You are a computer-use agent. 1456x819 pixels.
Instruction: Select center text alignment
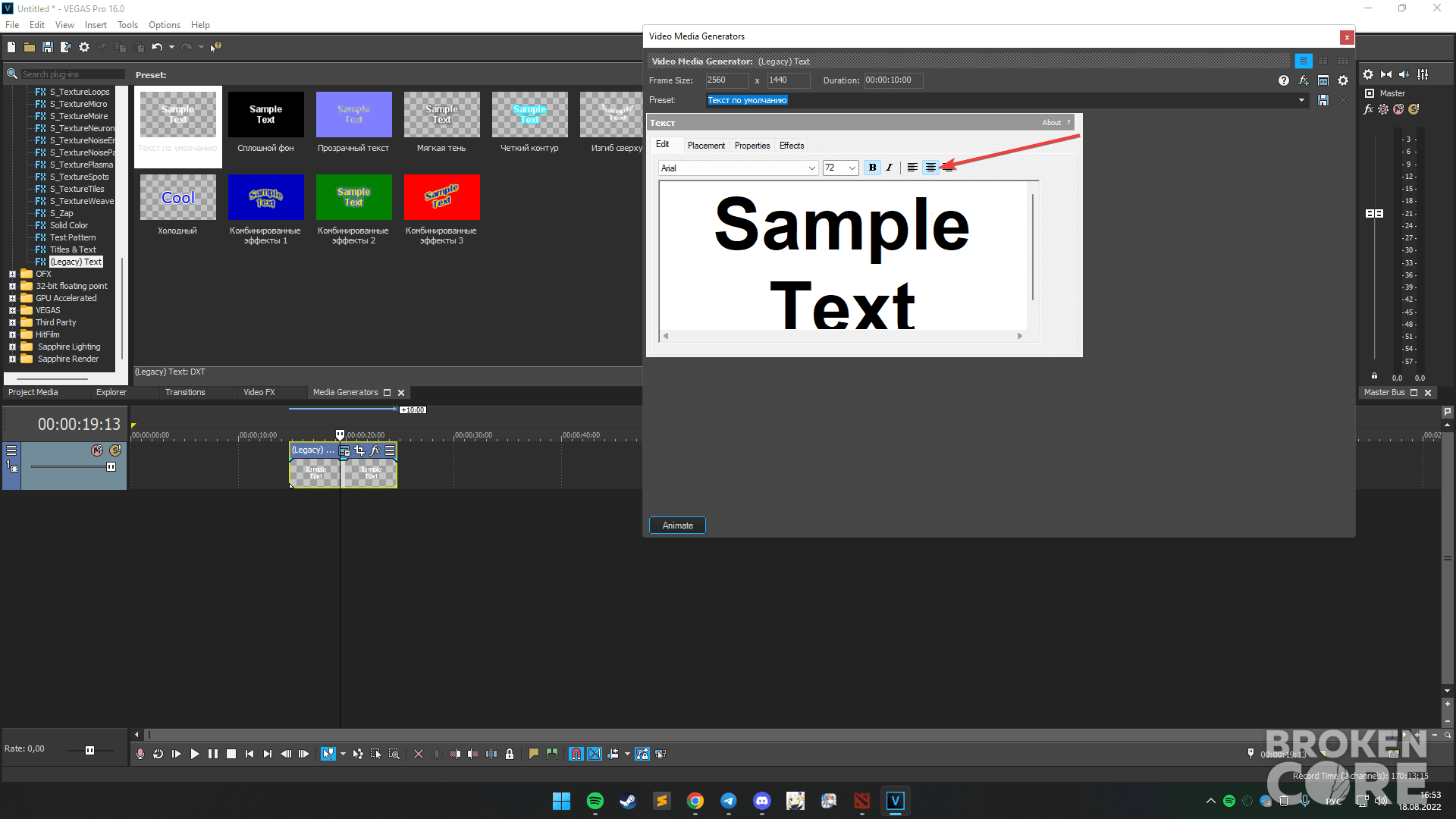[930, 168]
